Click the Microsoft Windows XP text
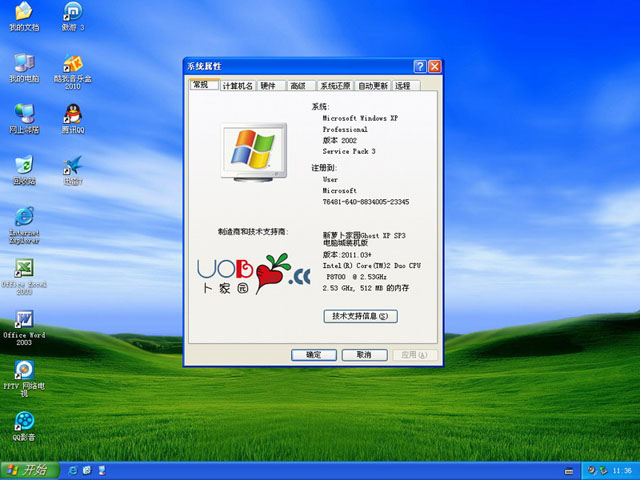 [360, 118]
